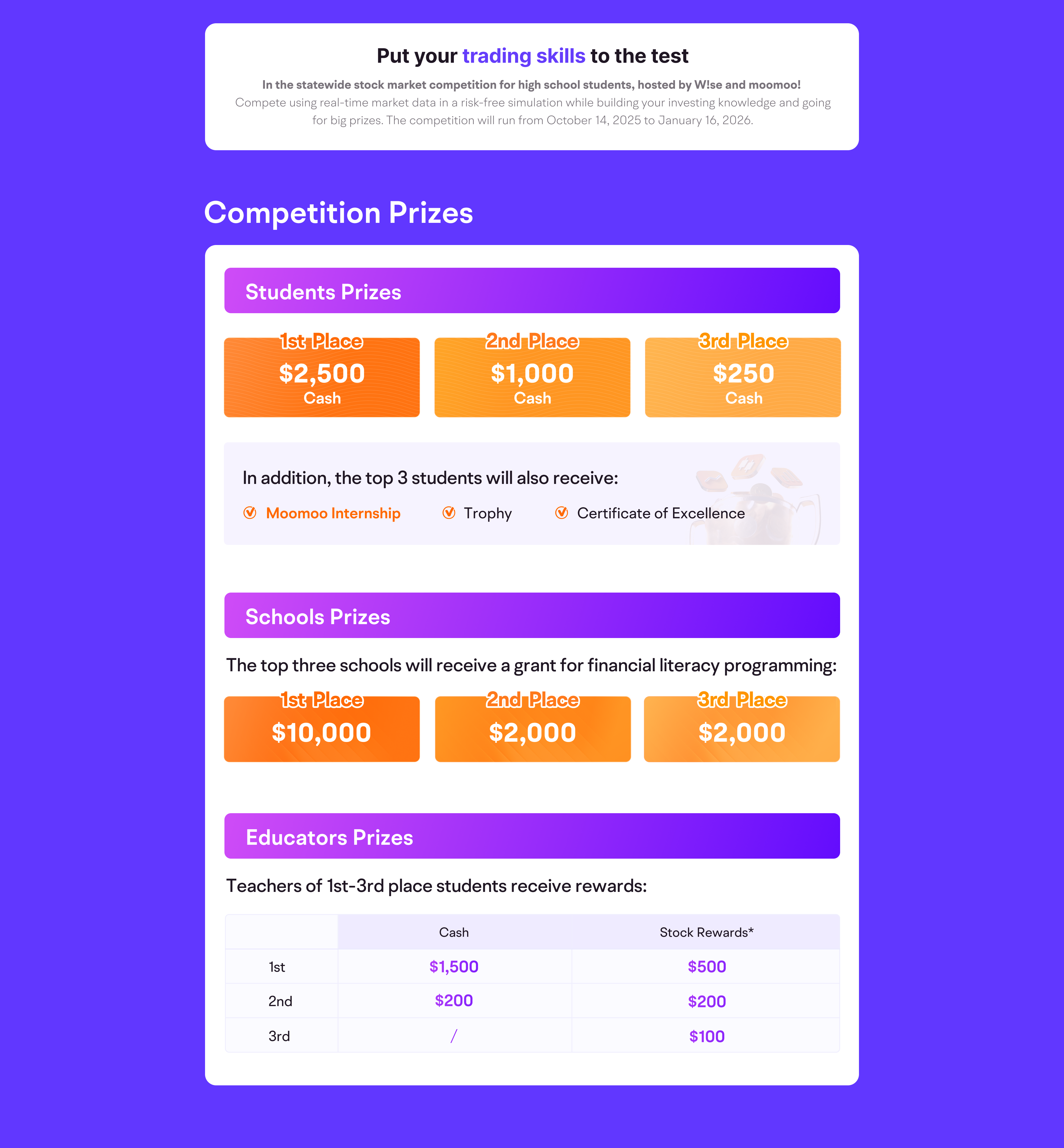Viewport: 1064px width, 1148px height.
Task: Click the checkmark icon beside Moomoo Internship
Action: tap(250, 513)
